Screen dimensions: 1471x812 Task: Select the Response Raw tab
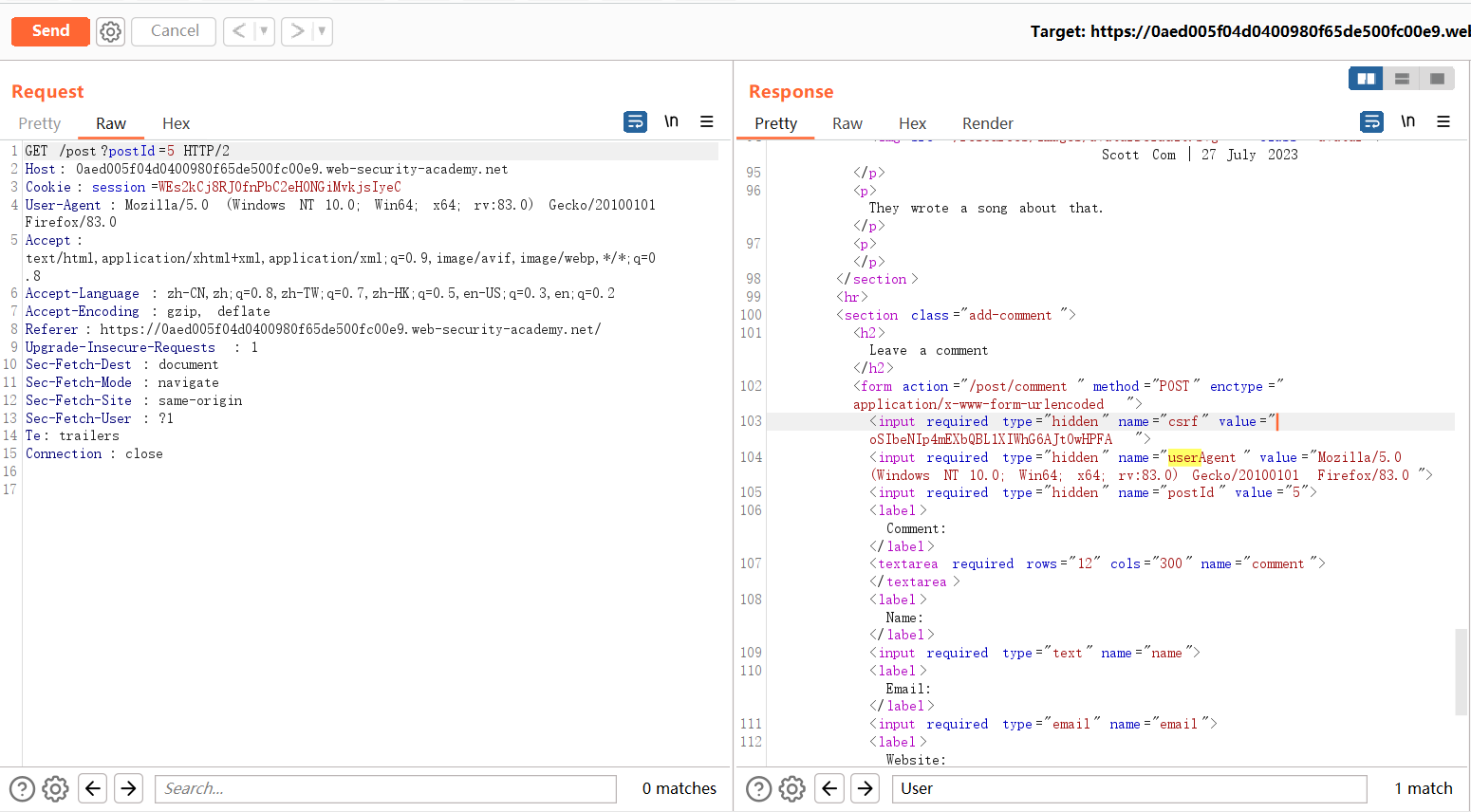tap(847, 123)
